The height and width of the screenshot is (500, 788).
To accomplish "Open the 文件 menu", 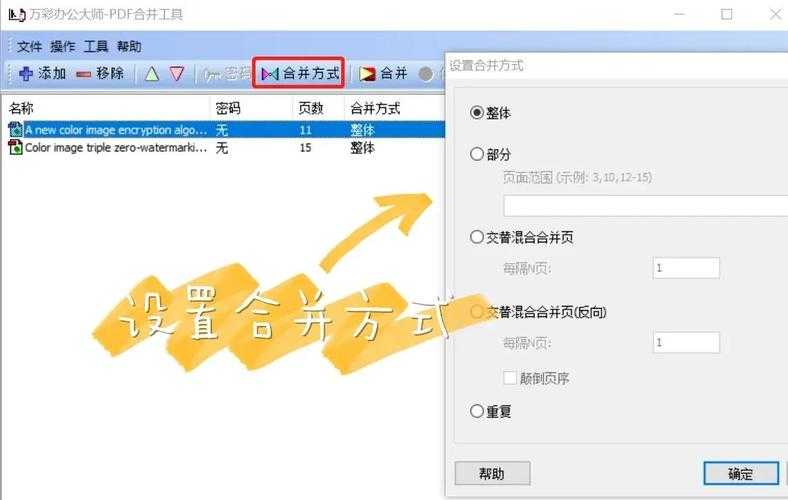I will [29, 47].
